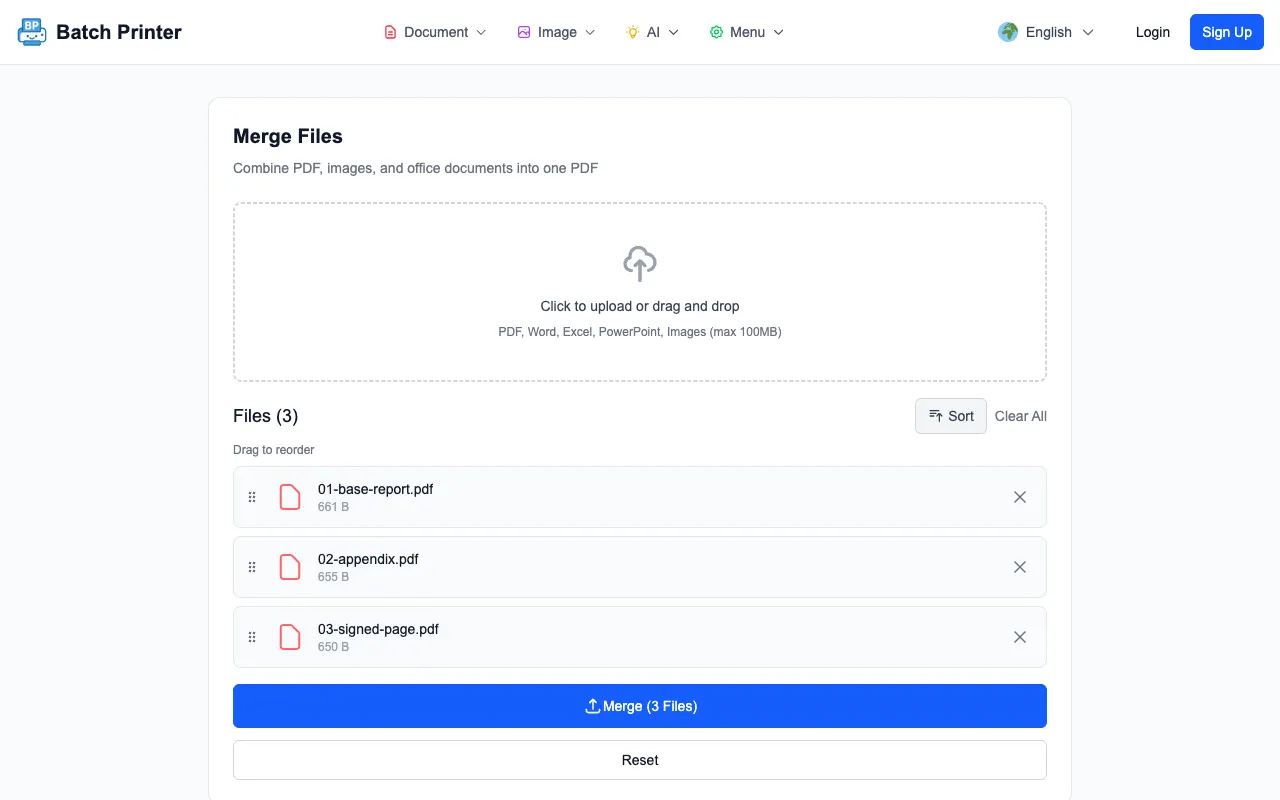Click the Sort files button
Viewport: 1280px width, 800px height.
(x=951, y=416)
